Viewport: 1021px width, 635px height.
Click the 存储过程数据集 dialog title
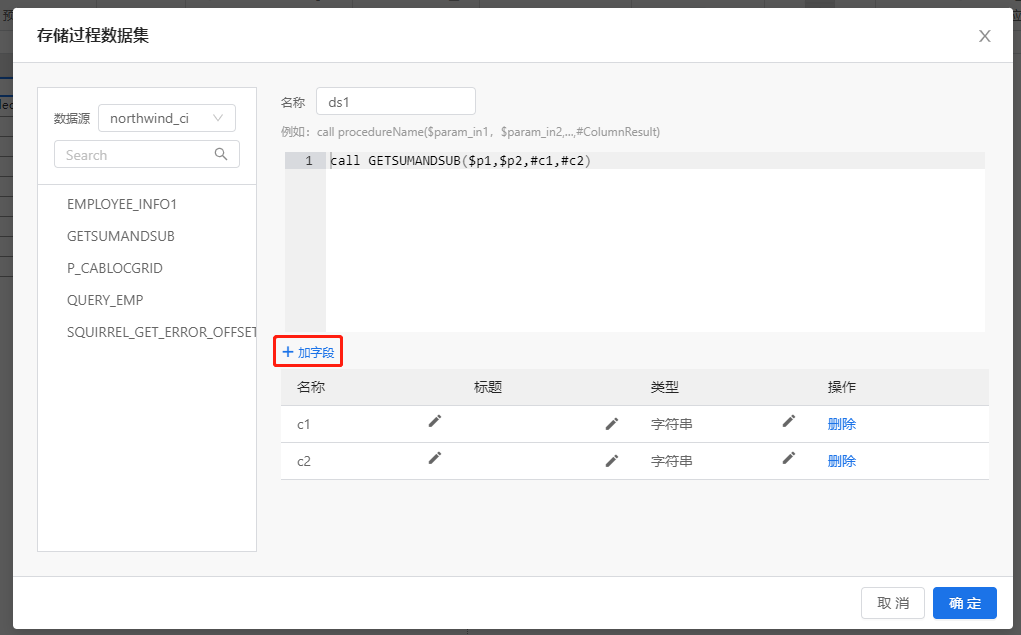point(92,35)
